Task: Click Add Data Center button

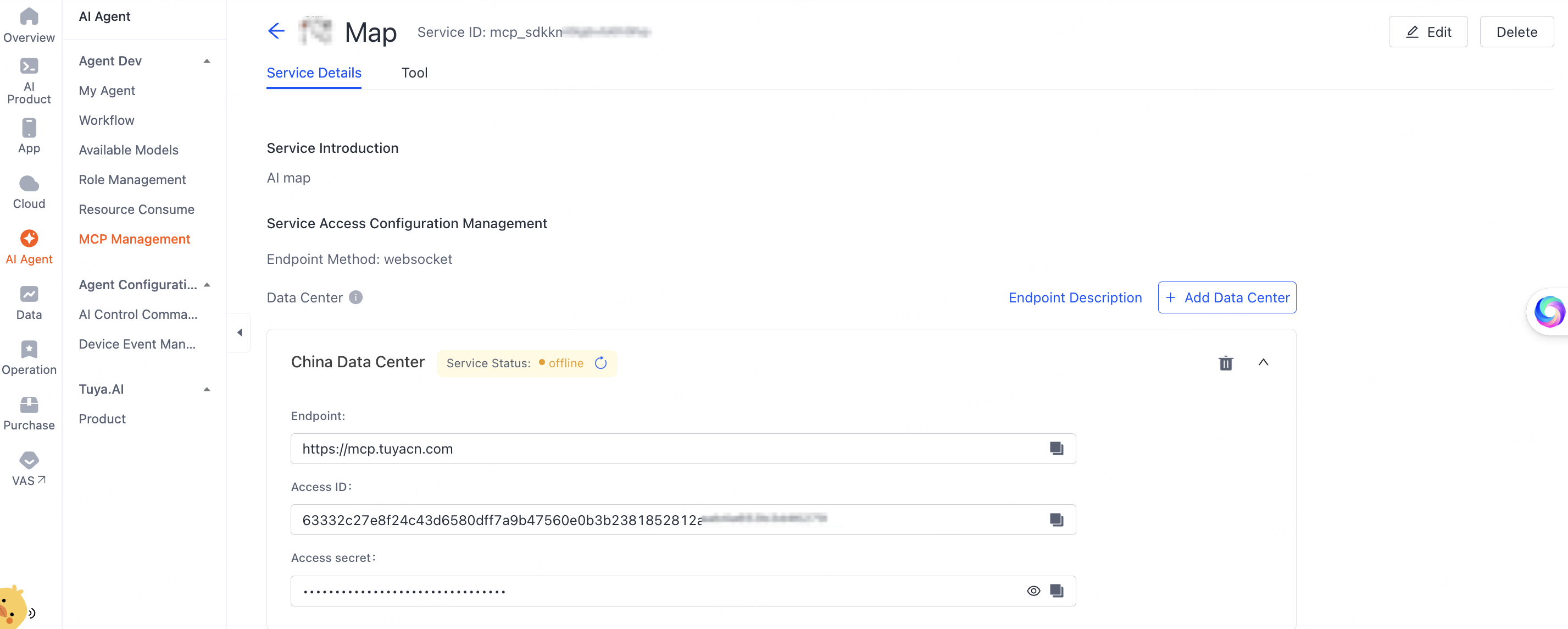Action: (x=1226, y=297)
